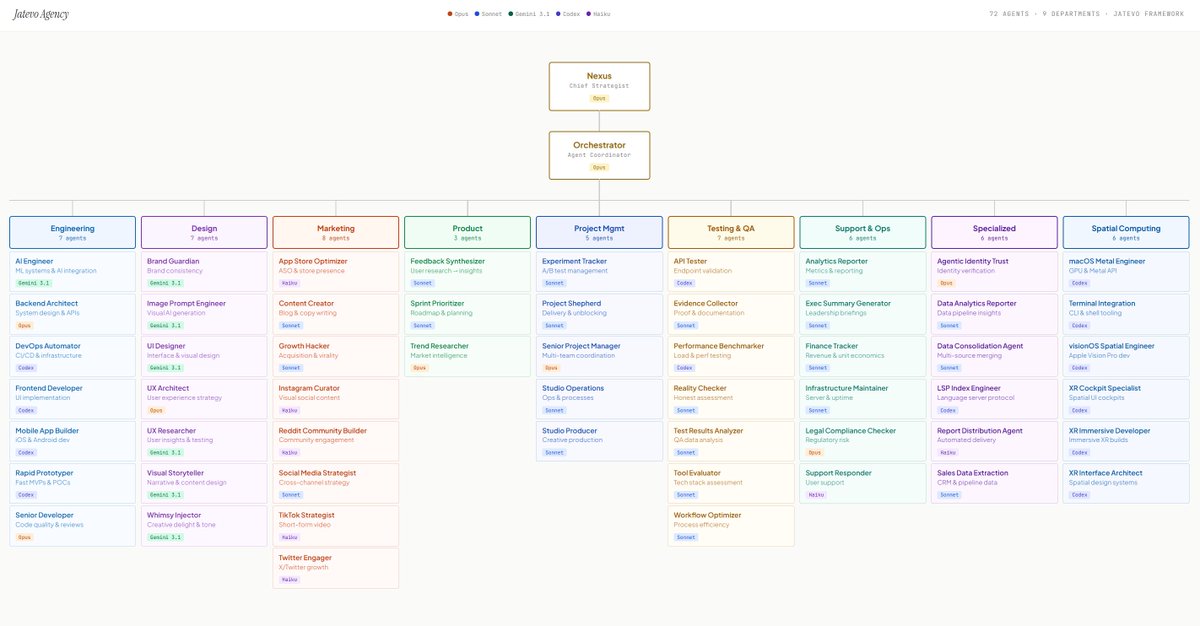Click the 'Codex' legend label

click(571, 15)
